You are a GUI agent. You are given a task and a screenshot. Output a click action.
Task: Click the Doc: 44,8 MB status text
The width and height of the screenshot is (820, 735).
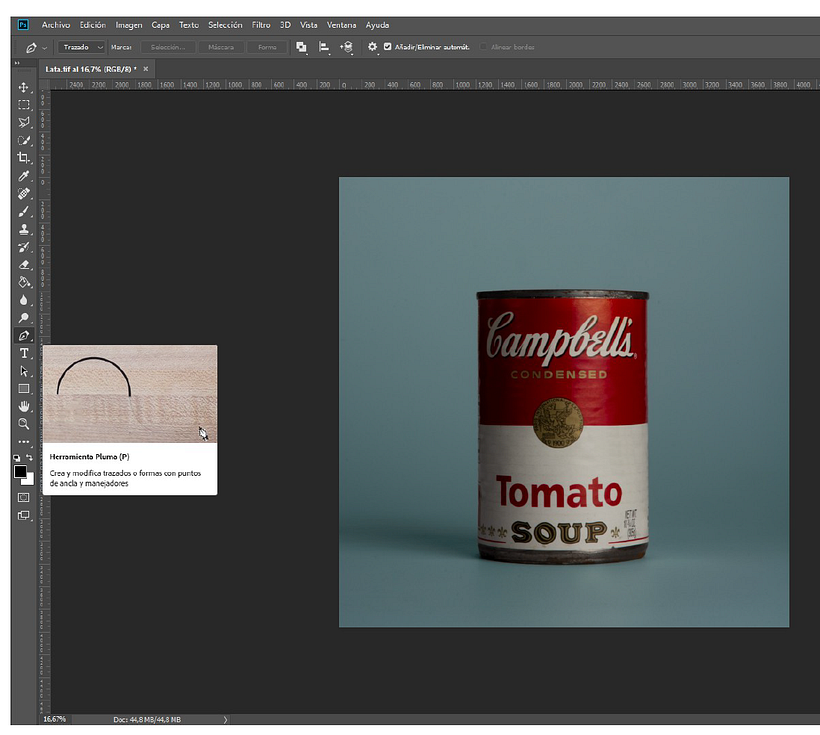(147, 720)
